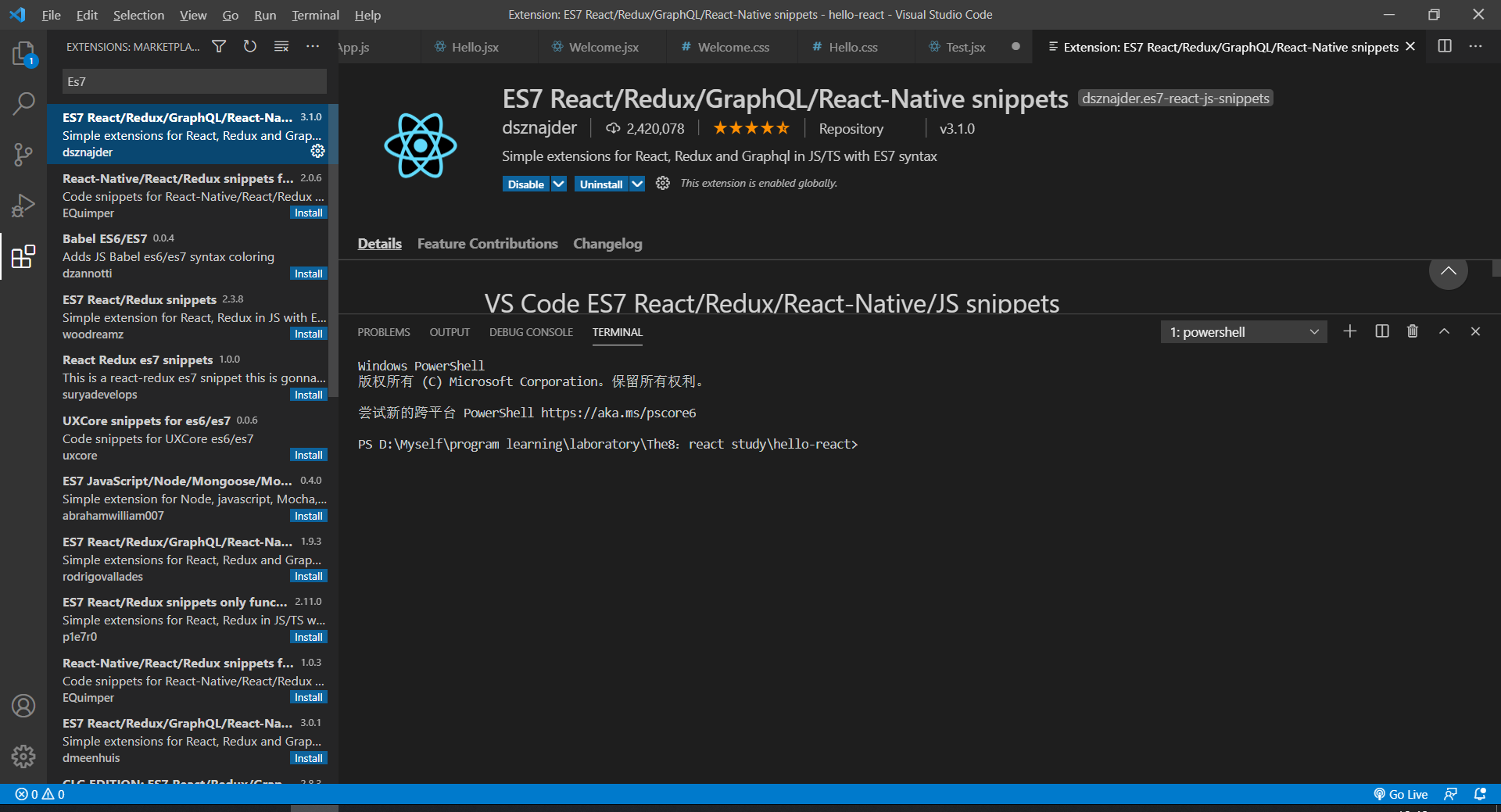Install React Redux es7 snippets by suryadevelops

tap(308, 395)
